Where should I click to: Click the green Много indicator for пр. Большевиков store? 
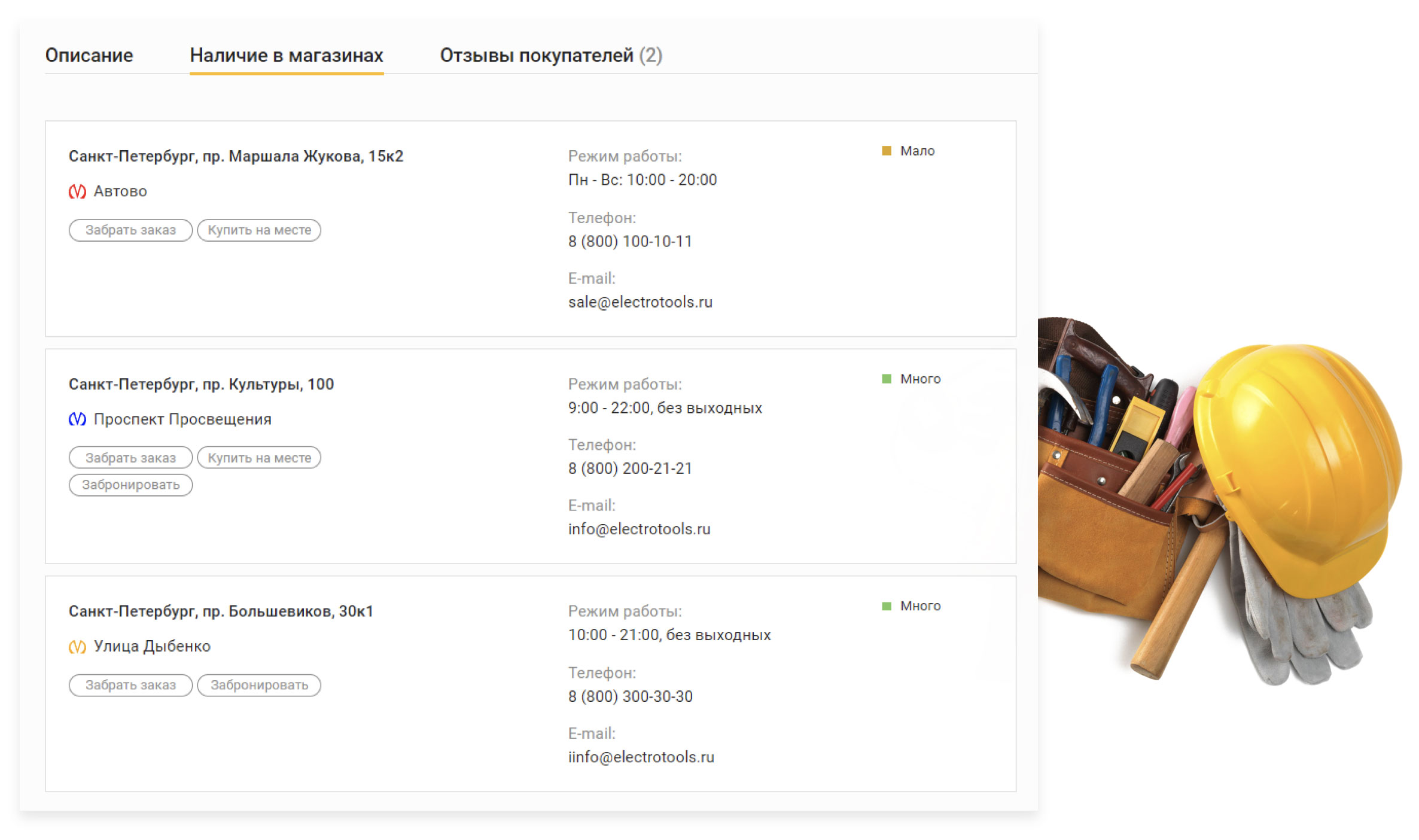887,606
